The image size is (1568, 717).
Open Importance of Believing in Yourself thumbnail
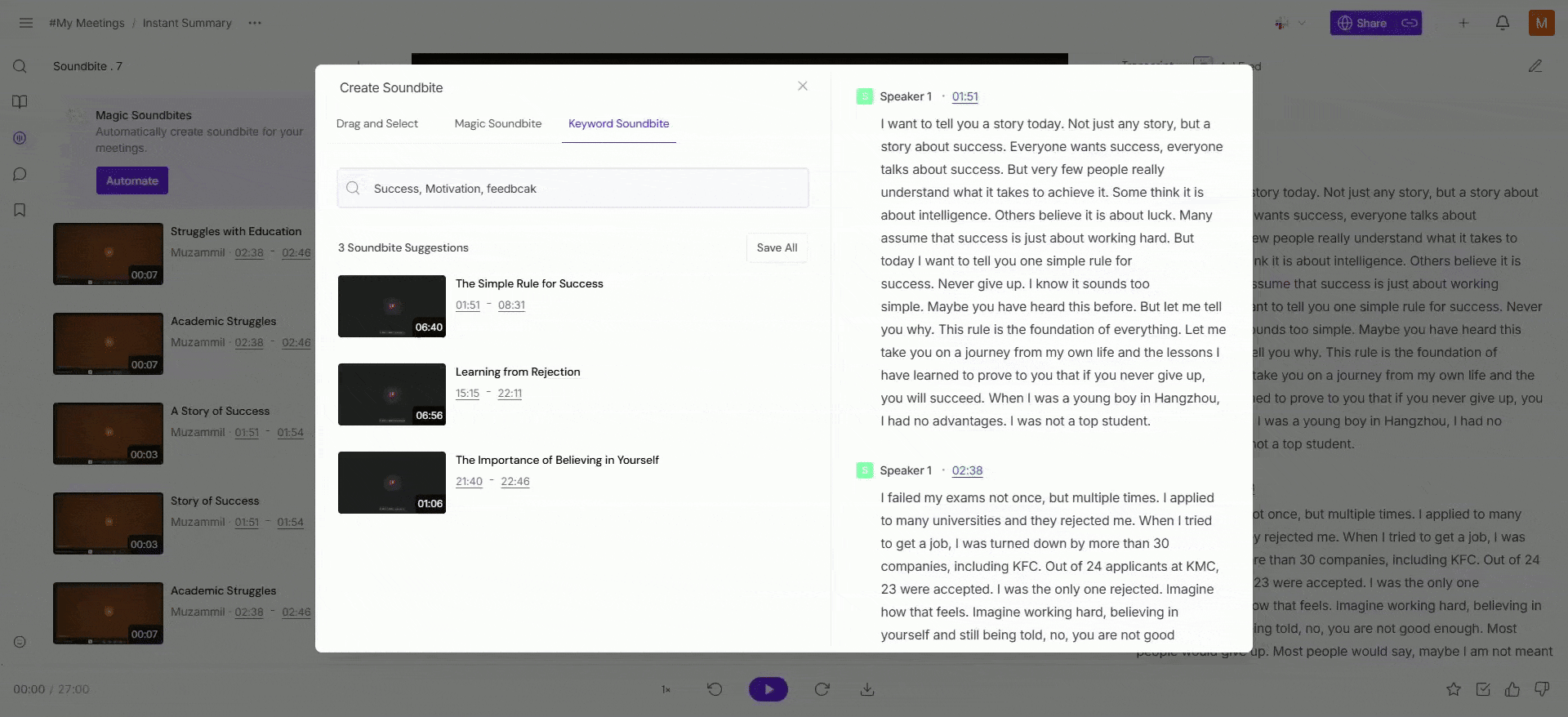[x=392, y=483]
